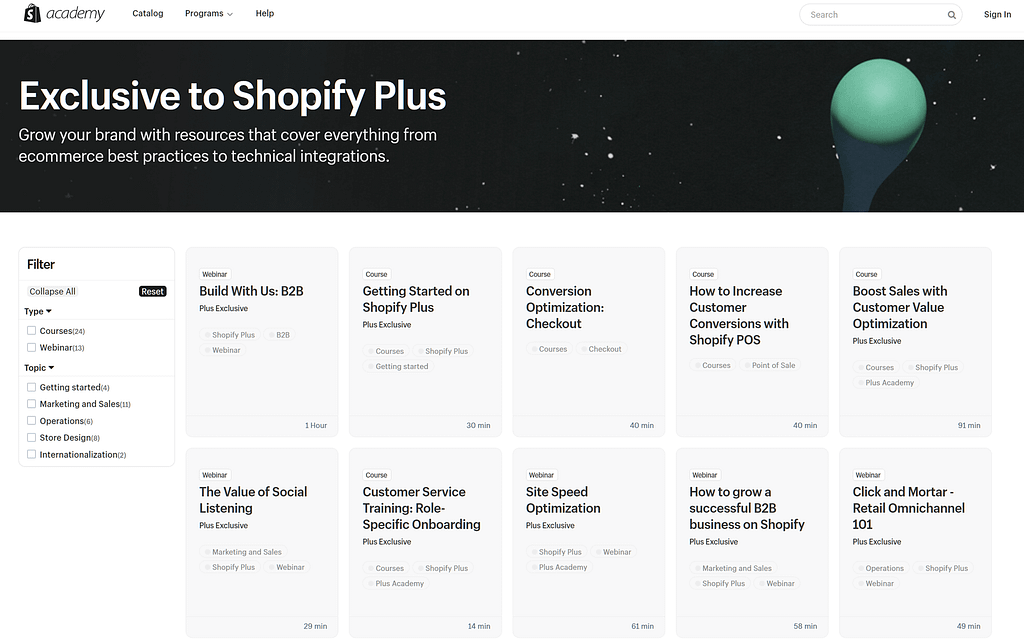Click the Shopify Academy logo

pos(63,13)
